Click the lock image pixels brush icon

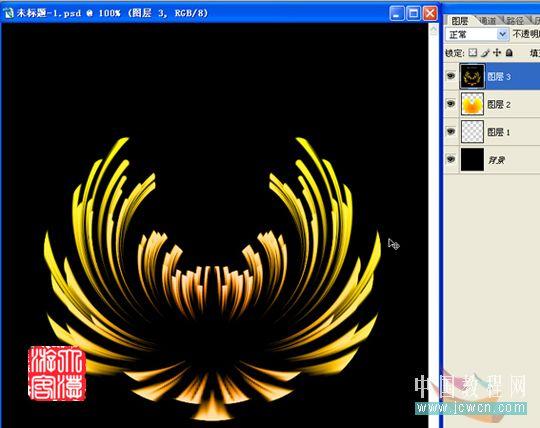(x=485, y=53)
